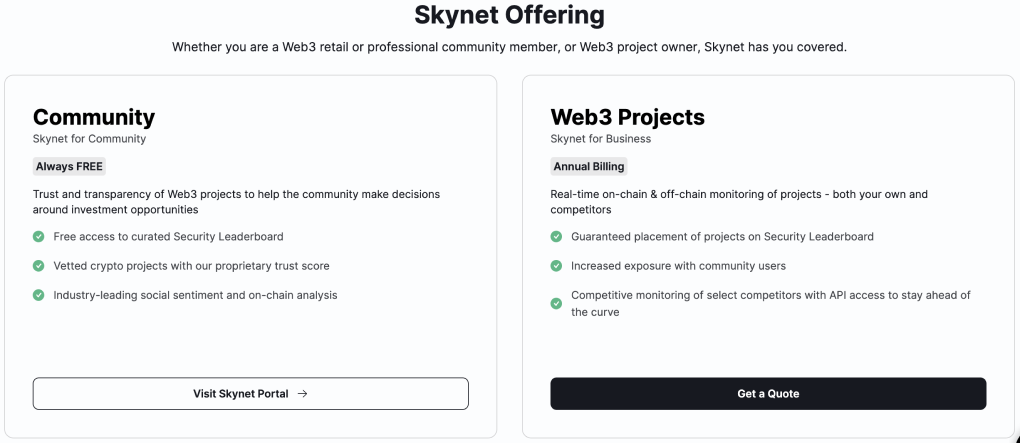This screenshot has width=1020, height=443.
Task: Click the Community card heading
Action: pyautogui.click(x=94, y=117)
